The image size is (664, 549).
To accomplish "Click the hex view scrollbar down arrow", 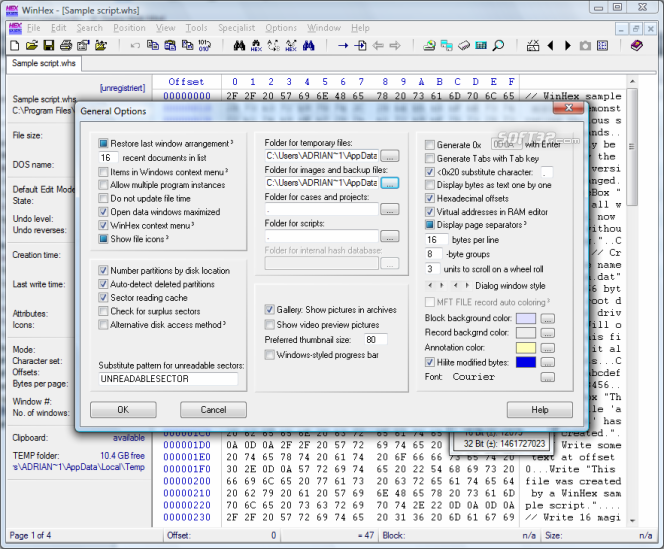I will (x=632, y=521).
